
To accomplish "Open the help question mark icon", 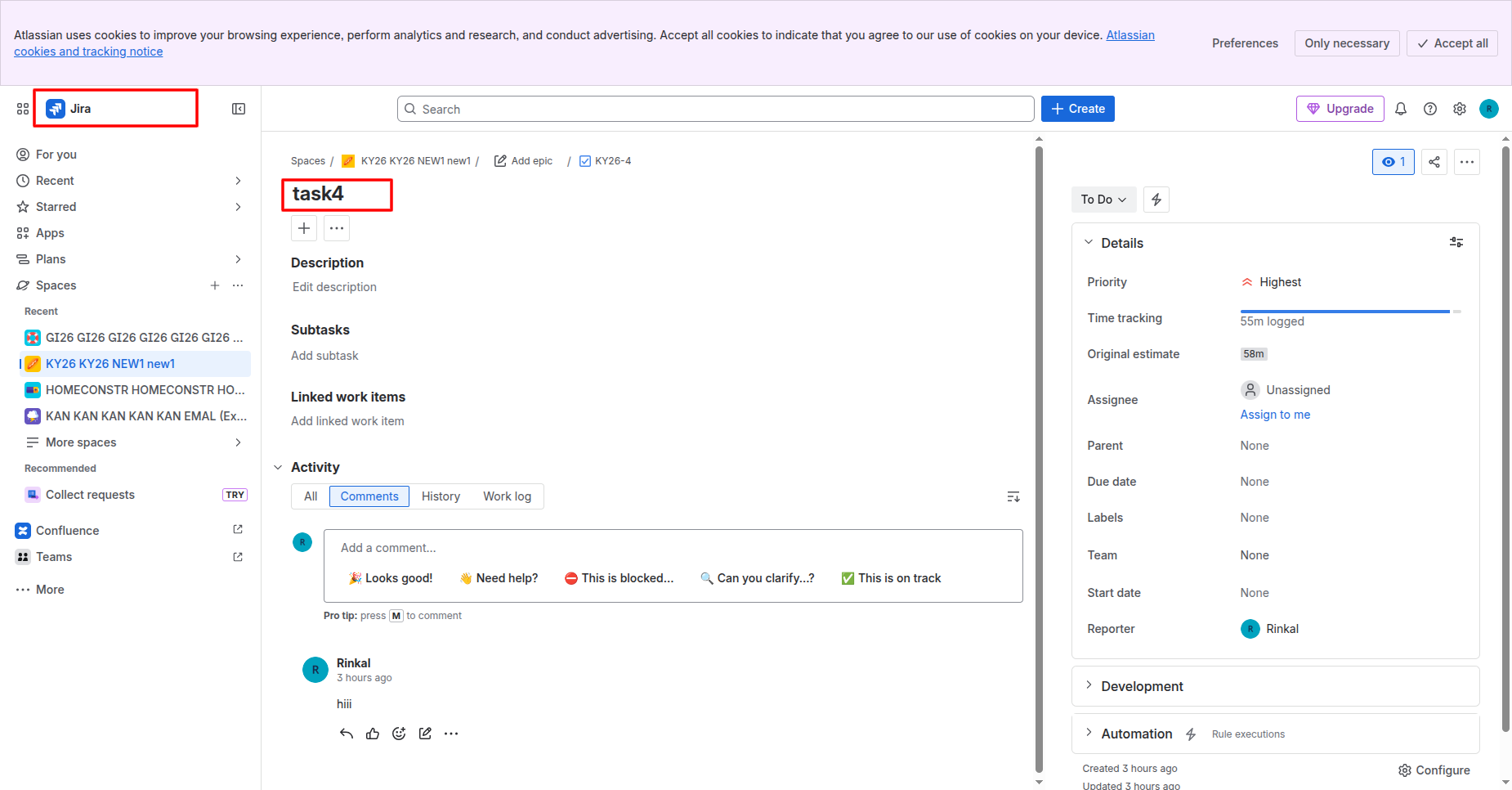I will [x=1430, y=109].
